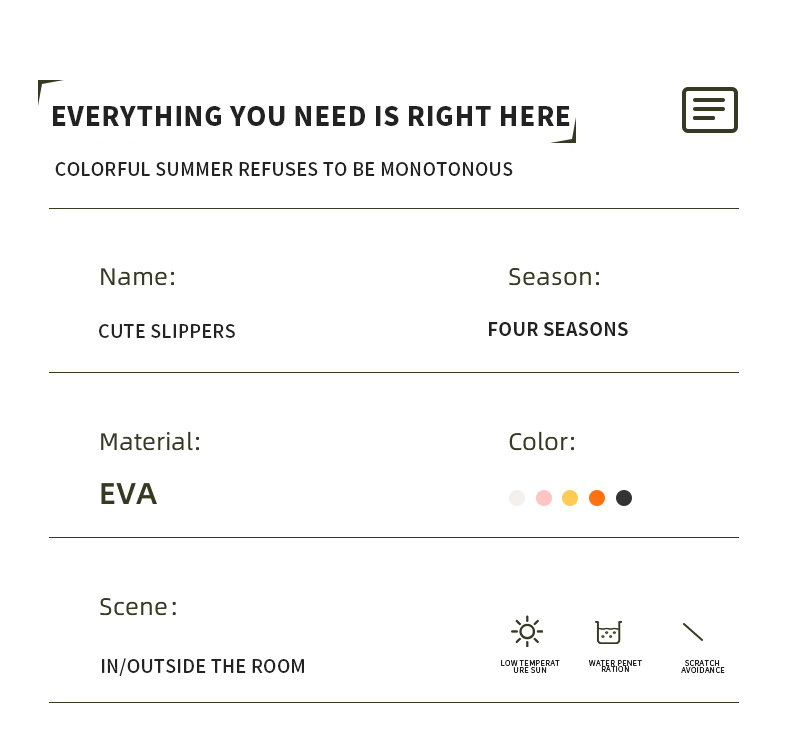Select the black color dot
The height and width of the screenshot is (735, 790).
pos(624,498)
